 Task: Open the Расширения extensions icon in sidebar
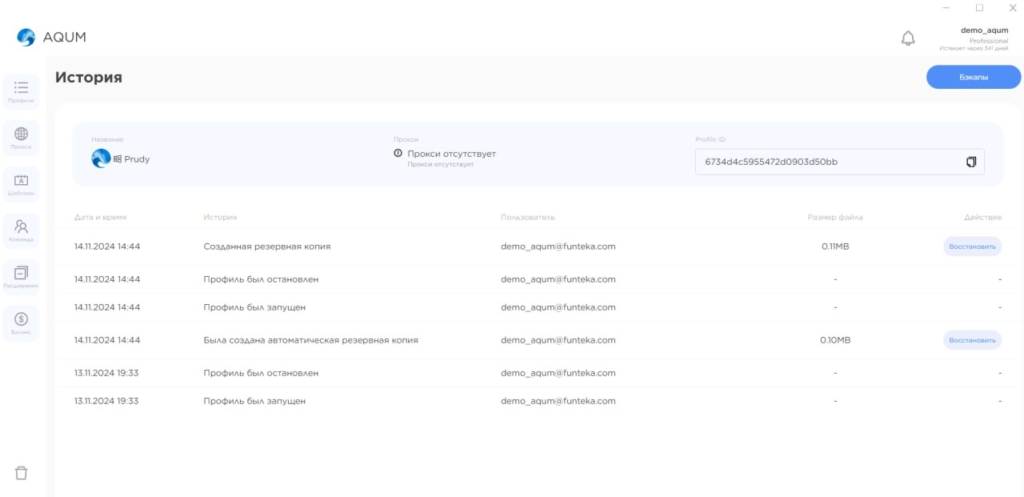tap(21, 273)
